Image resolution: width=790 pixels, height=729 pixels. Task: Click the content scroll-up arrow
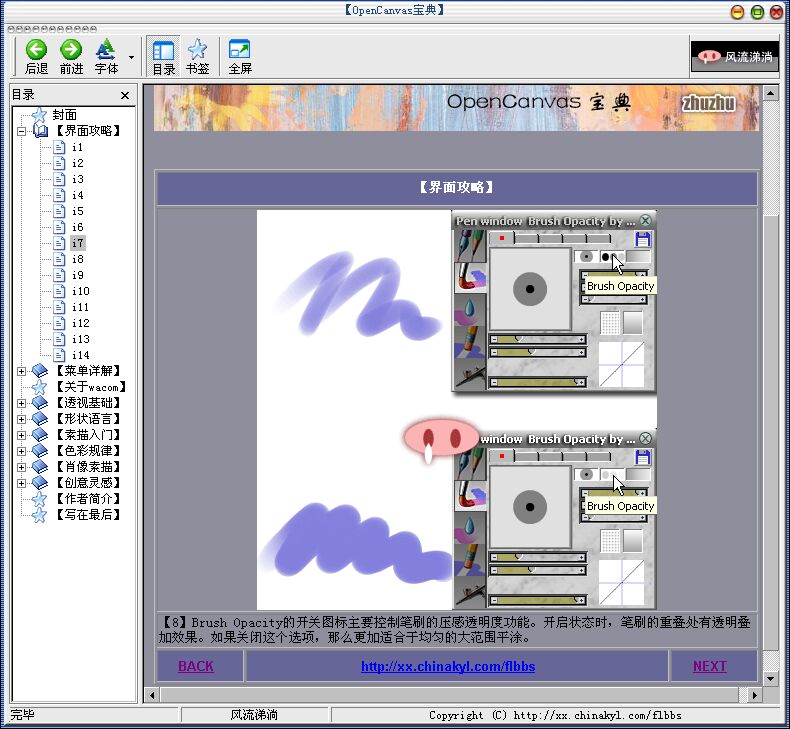[770, 93]
